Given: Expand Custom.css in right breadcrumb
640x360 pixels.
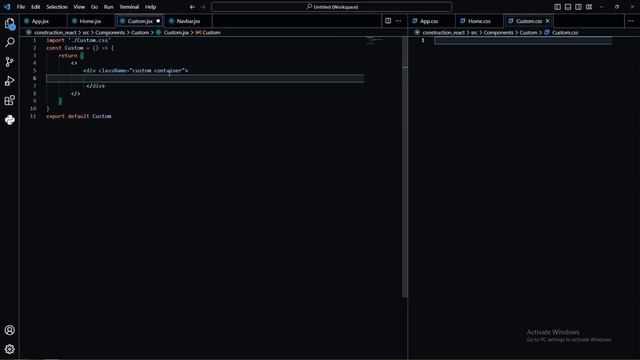Looking at the screenshot, I should coord(565,32).
